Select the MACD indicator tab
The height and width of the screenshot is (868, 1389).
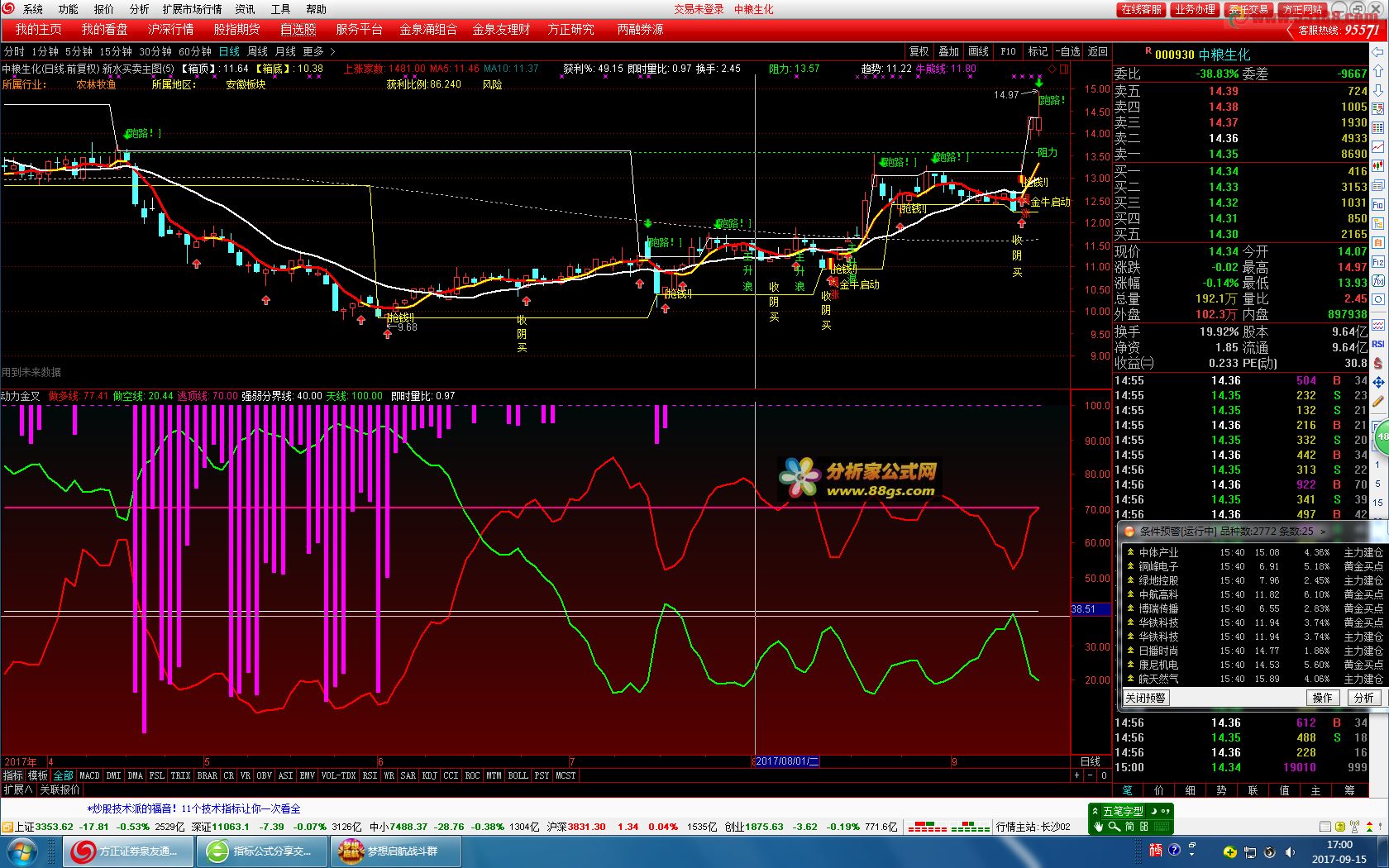click(89, 775)
